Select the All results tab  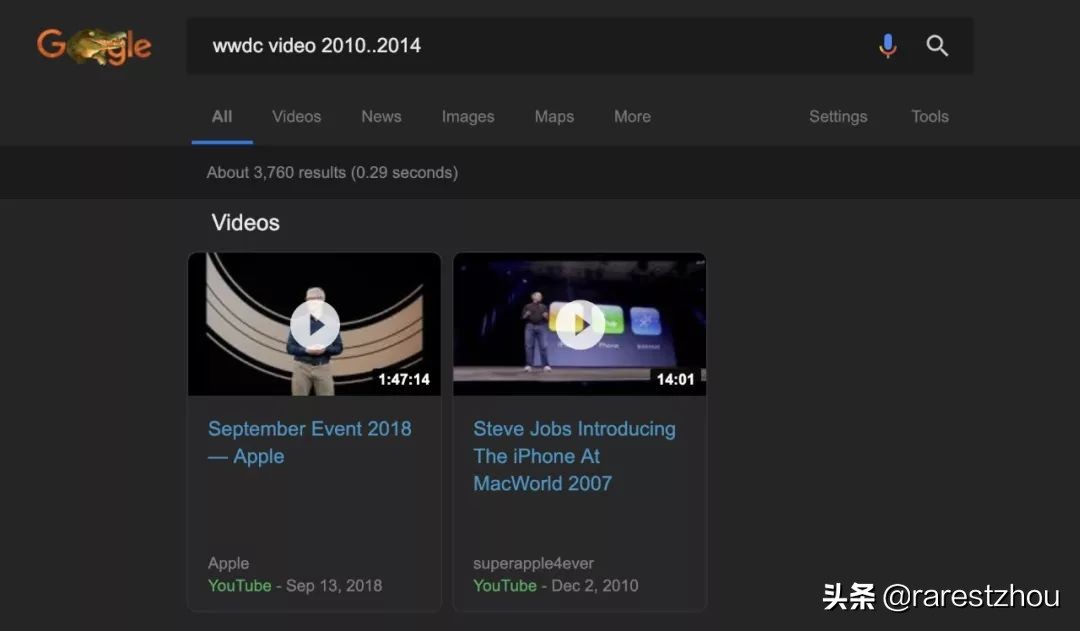coord(221,116)
